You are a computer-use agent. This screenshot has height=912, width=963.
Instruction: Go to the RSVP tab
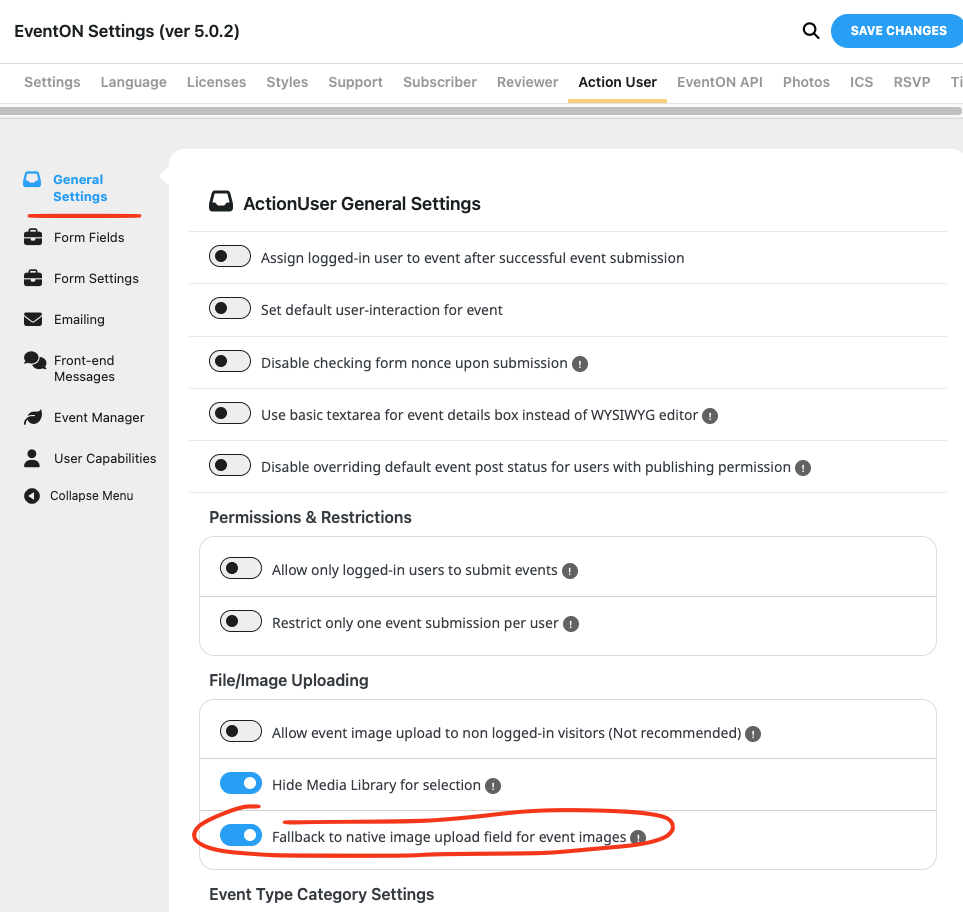coord(911,82)
